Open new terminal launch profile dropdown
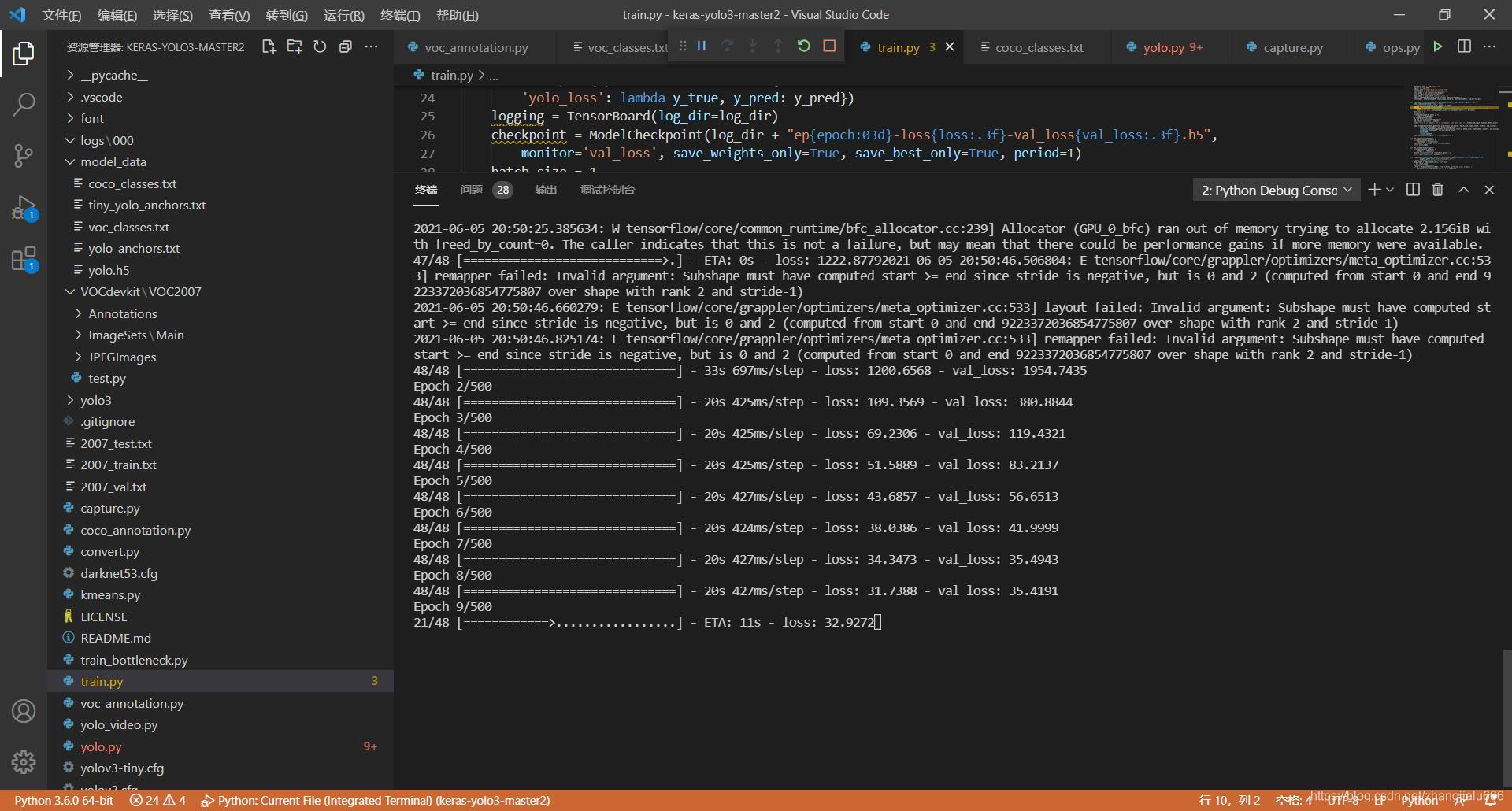 (x=1390, y=190)
